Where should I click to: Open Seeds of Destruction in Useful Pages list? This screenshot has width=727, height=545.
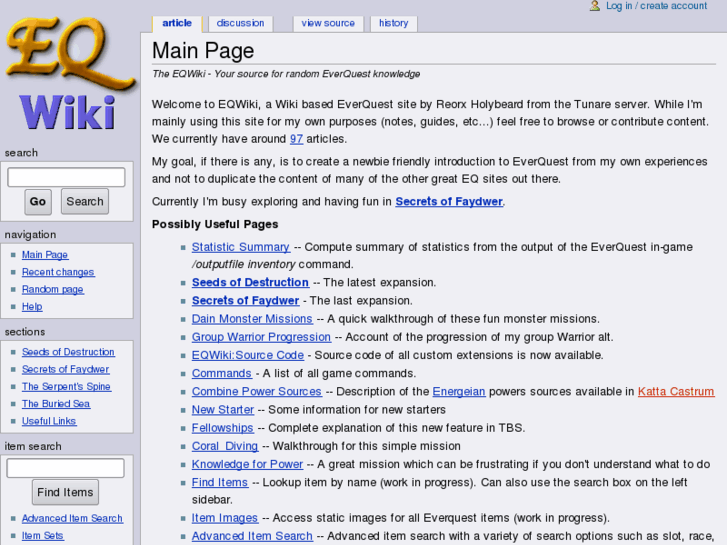click(x=250, y=282)
